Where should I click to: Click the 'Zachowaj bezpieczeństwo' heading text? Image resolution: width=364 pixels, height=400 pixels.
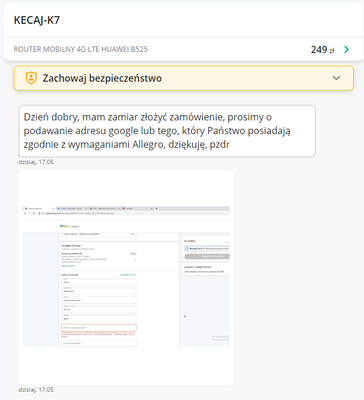click(x=102, y=78)
